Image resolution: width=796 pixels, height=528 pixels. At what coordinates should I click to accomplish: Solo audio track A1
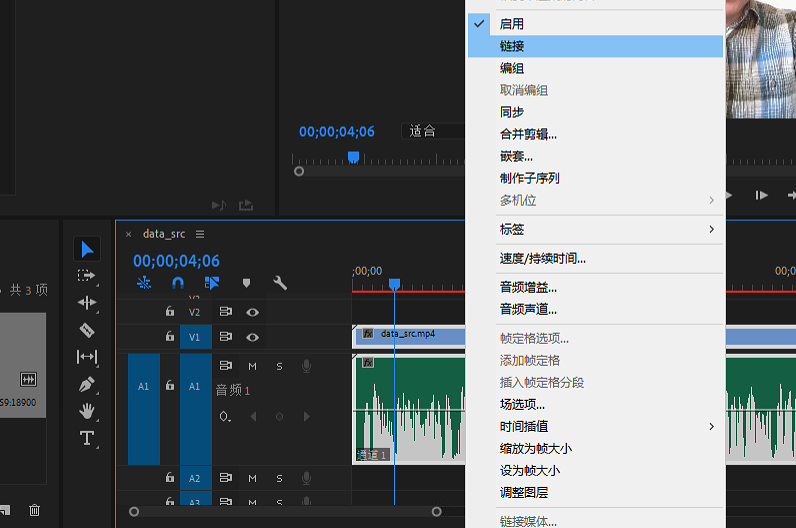point(279,366)
